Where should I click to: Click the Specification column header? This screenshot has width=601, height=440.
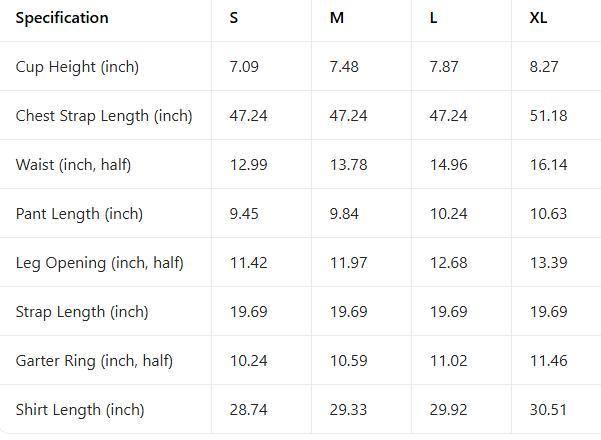coord(62,18)
